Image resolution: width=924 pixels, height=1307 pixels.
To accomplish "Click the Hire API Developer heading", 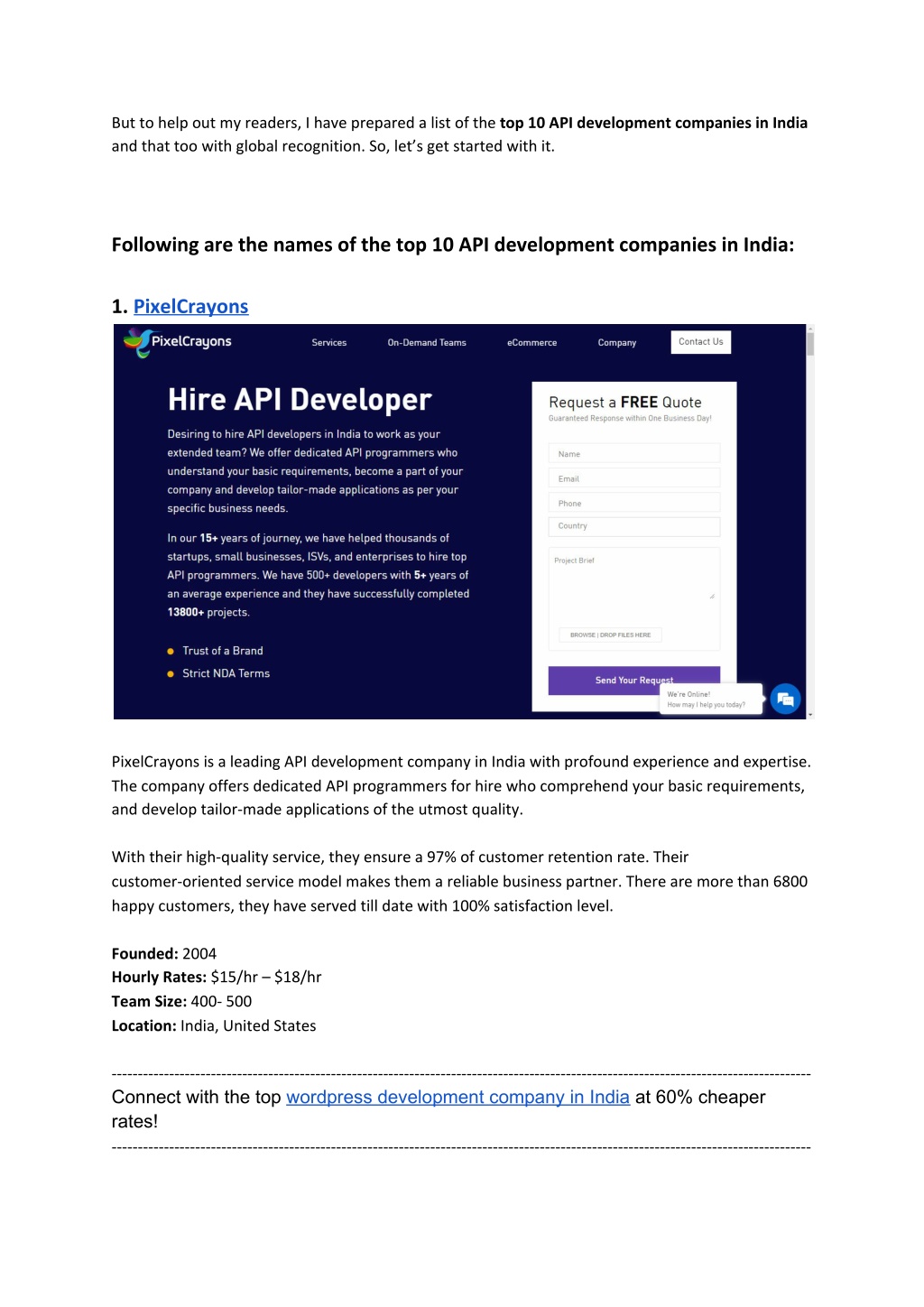I will (x=300, y=400).
